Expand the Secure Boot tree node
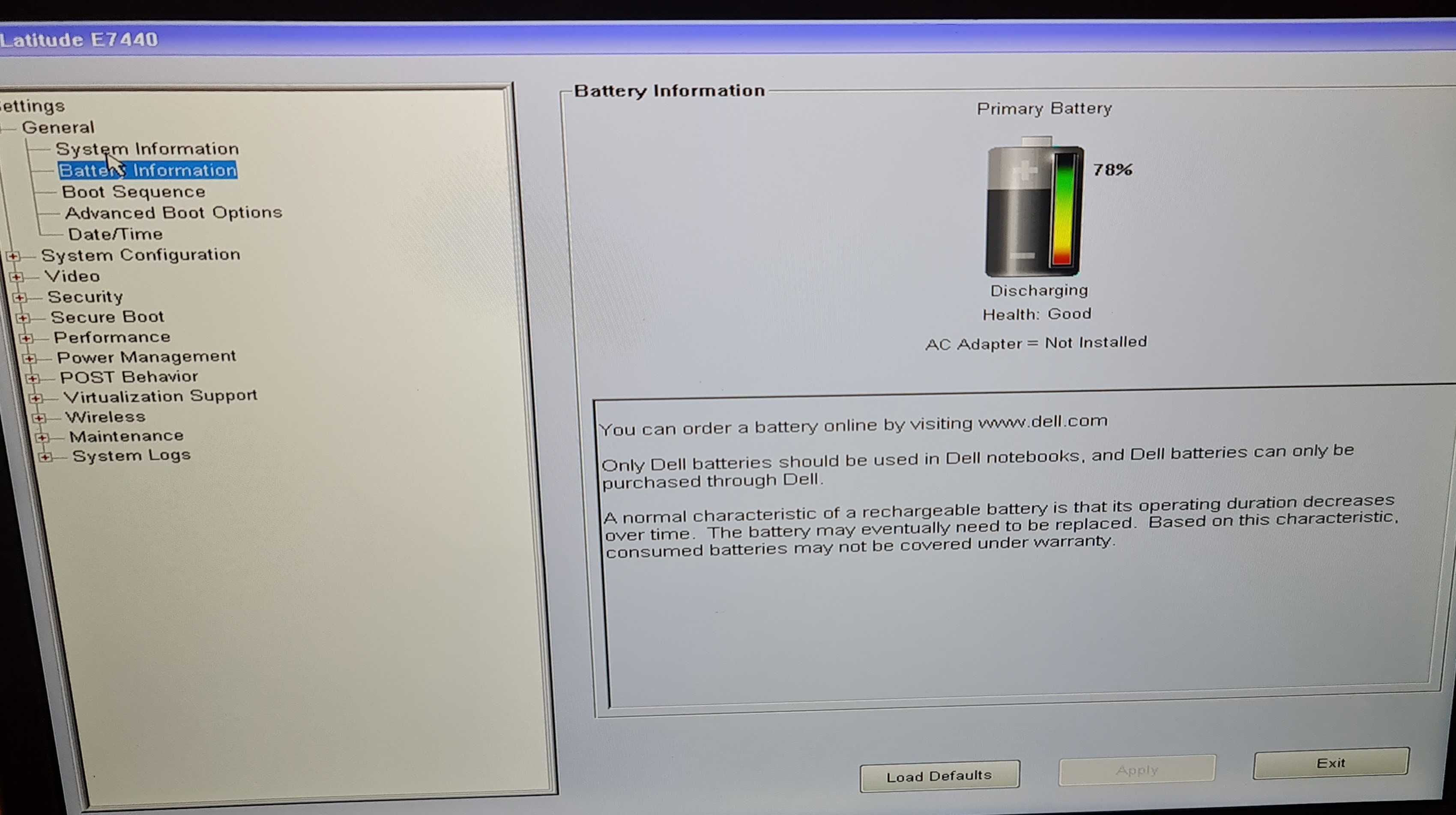This screenshot has width=1456, height=815. [x=23, y=318]
